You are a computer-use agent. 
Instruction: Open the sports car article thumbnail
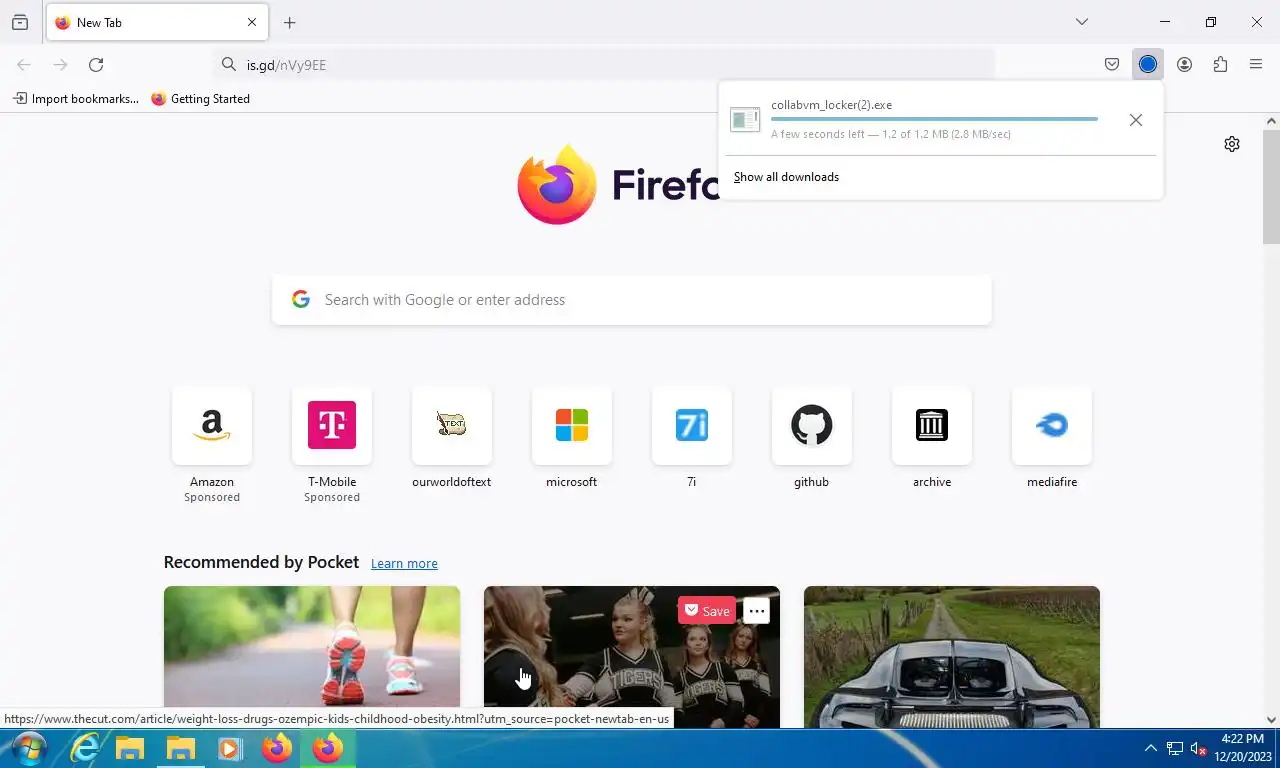coord(952,657)
